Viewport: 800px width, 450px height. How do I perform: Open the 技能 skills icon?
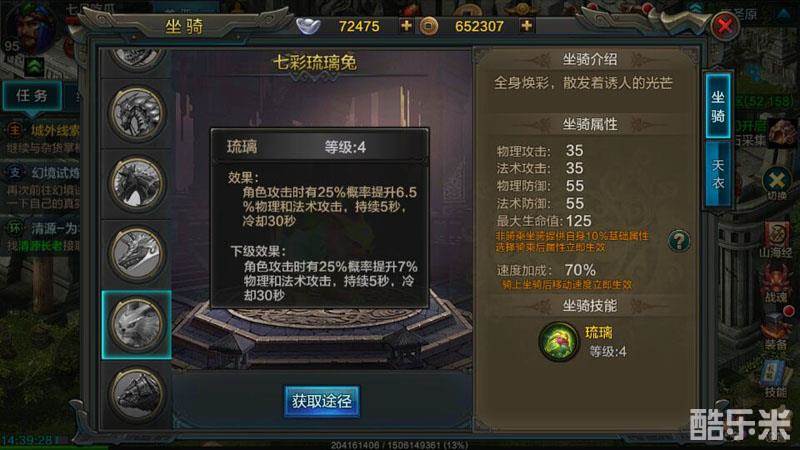776,379
